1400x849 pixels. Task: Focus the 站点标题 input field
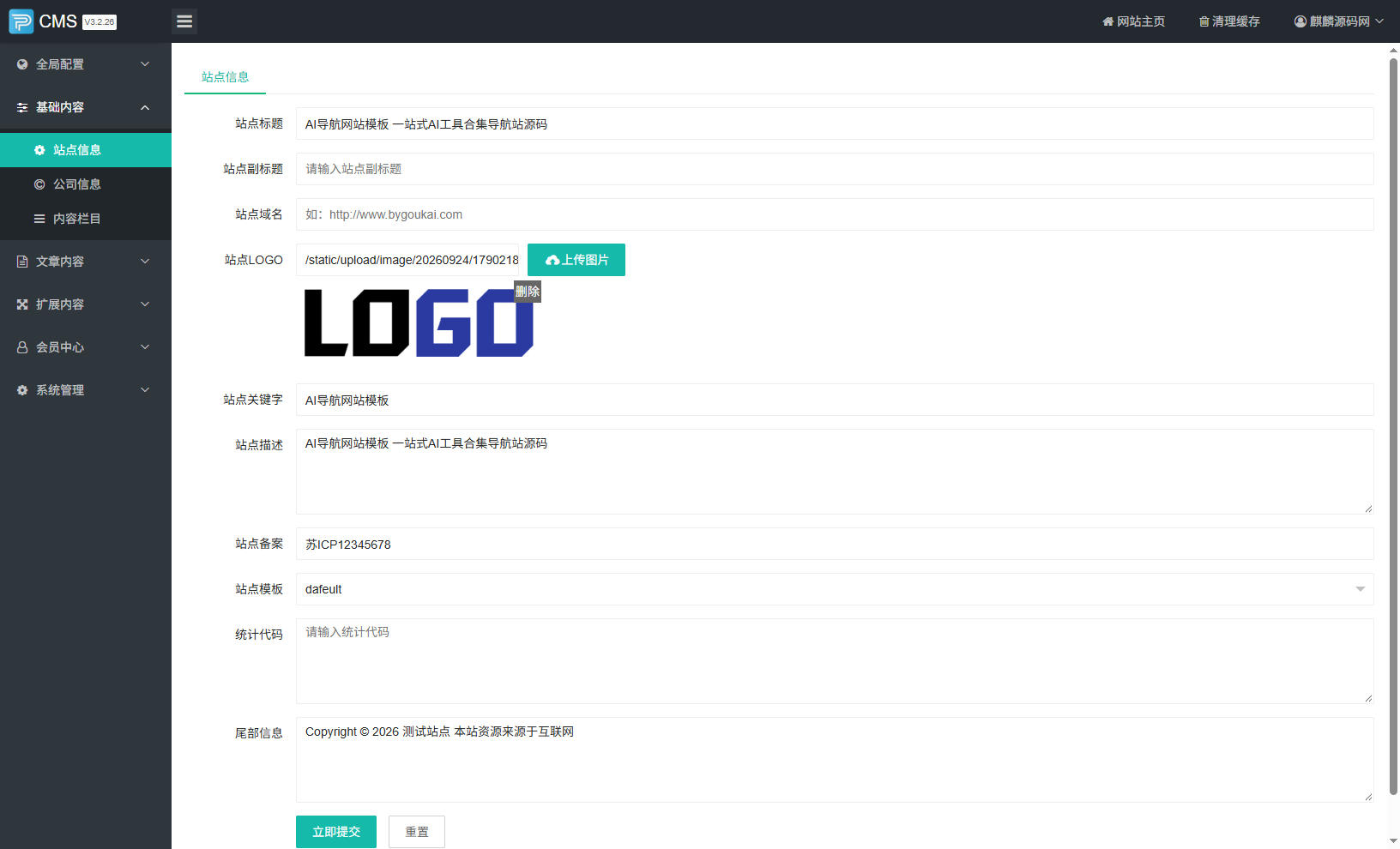pyautogui.click(x=835, y=123)
